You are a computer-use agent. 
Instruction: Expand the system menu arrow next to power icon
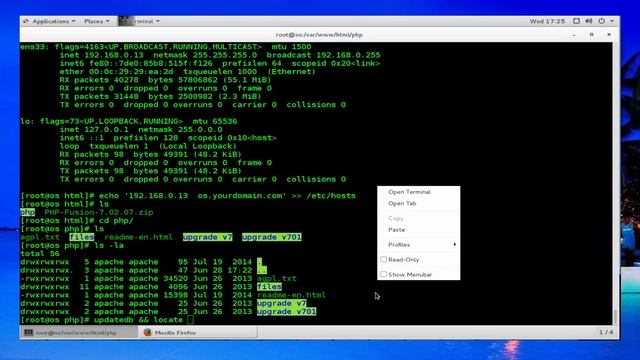point(612,21)
